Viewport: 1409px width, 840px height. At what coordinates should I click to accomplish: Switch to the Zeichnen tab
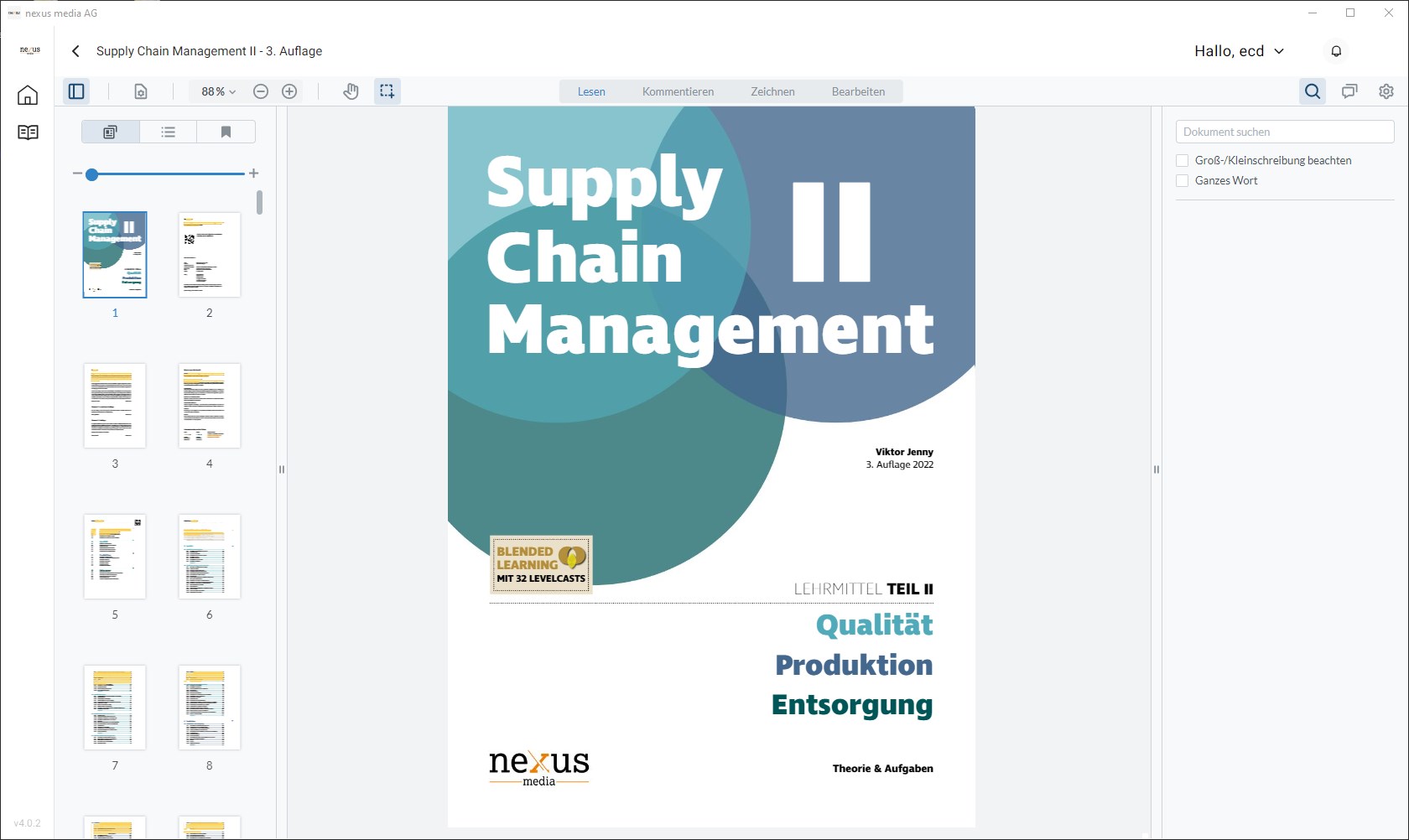coord(772,91)
